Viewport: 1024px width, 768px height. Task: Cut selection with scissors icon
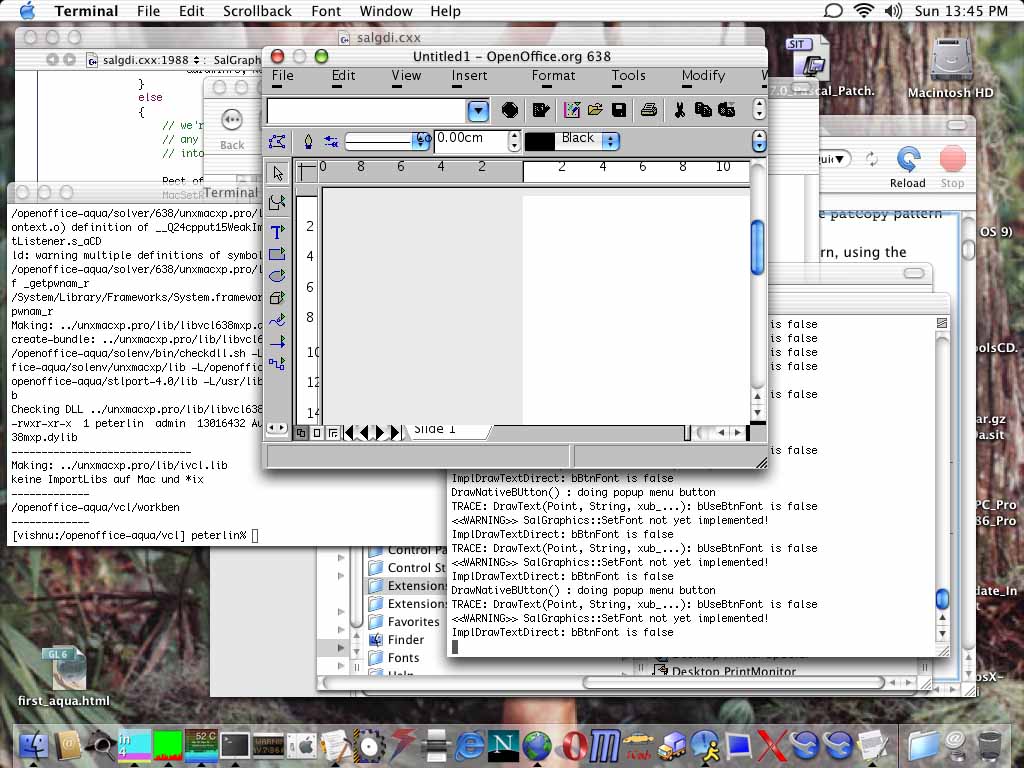pos(679,110)
